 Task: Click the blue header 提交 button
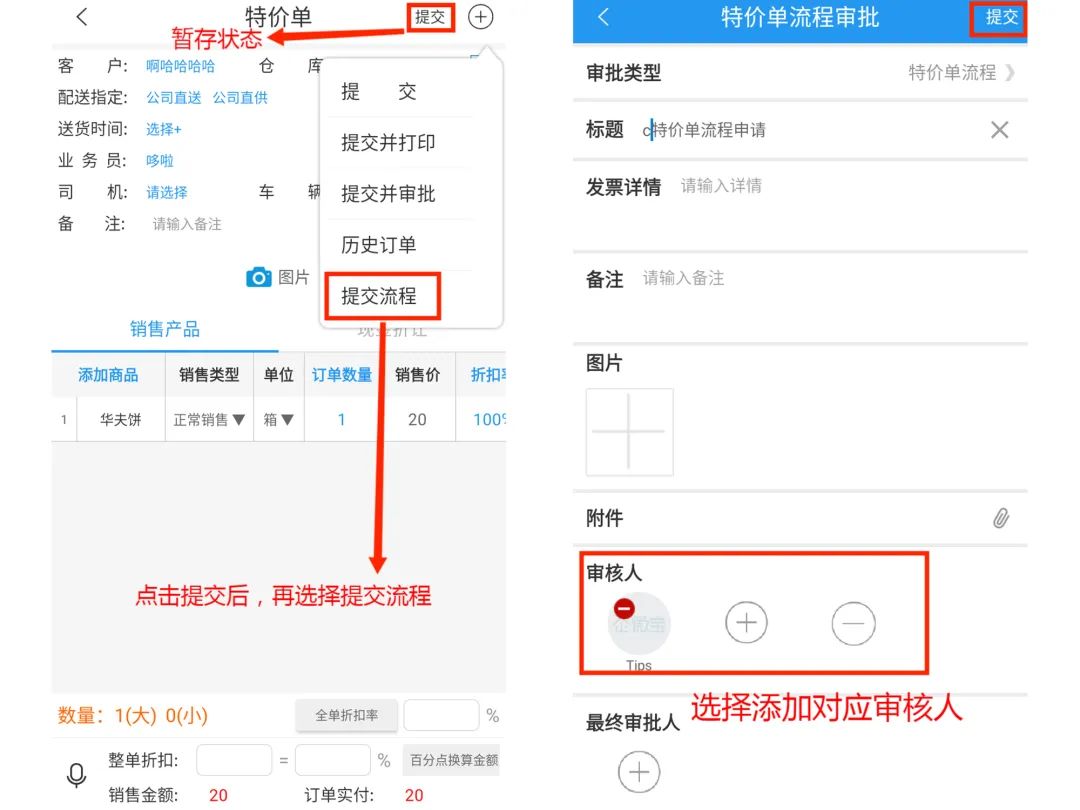click(1001, 18)
